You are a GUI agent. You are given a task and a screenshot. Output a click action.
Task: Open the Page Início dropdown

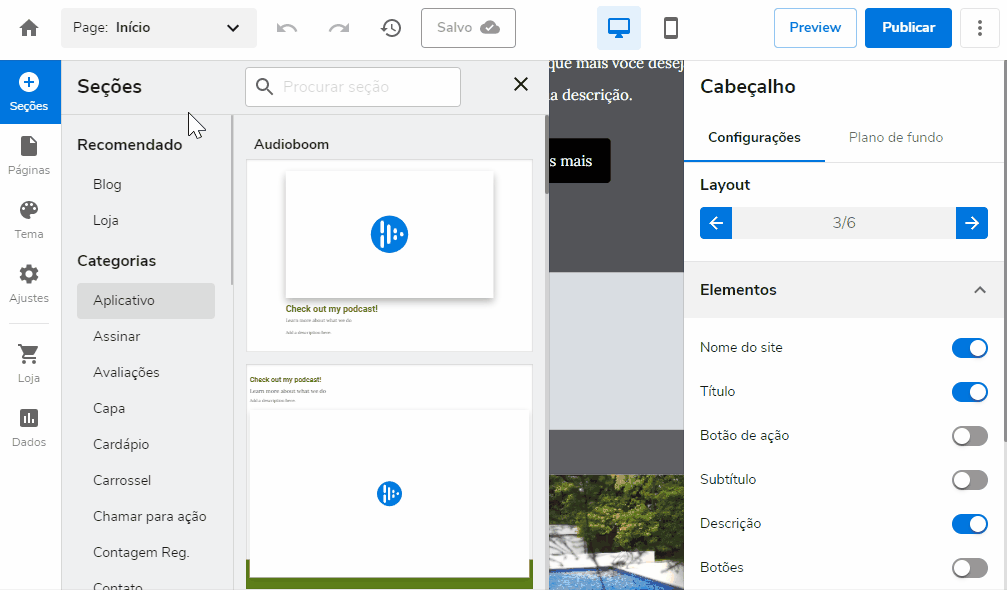pyautogui.click(x=159, y=28)
